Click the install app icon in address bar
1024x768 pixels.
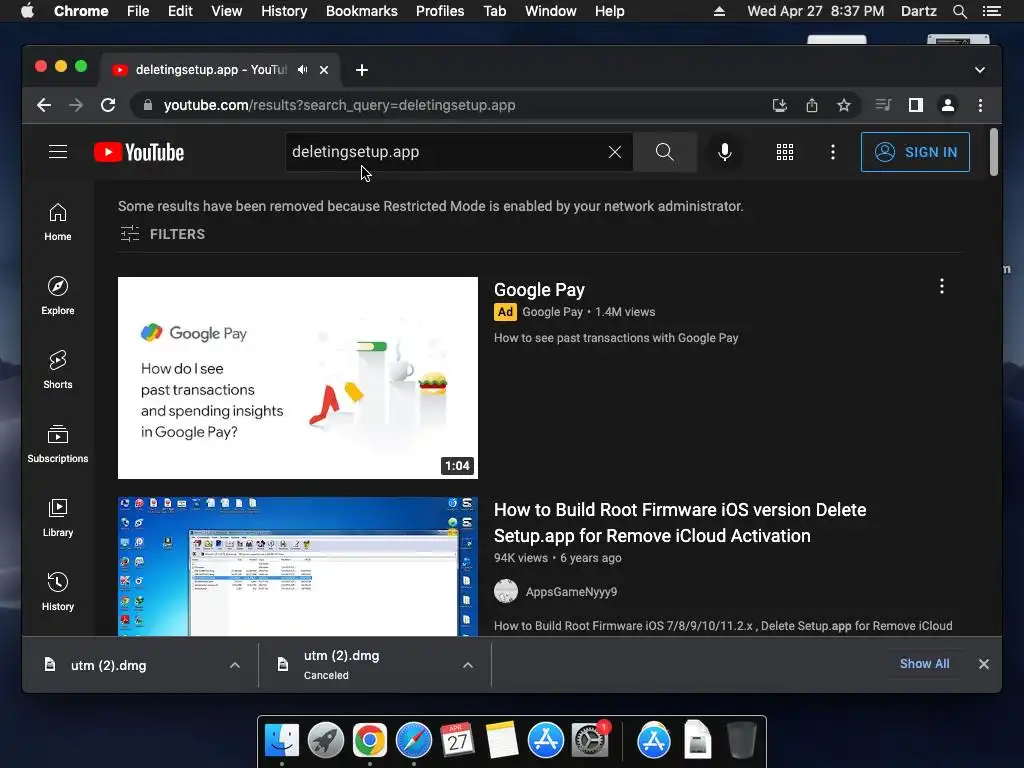pos(780,105)
